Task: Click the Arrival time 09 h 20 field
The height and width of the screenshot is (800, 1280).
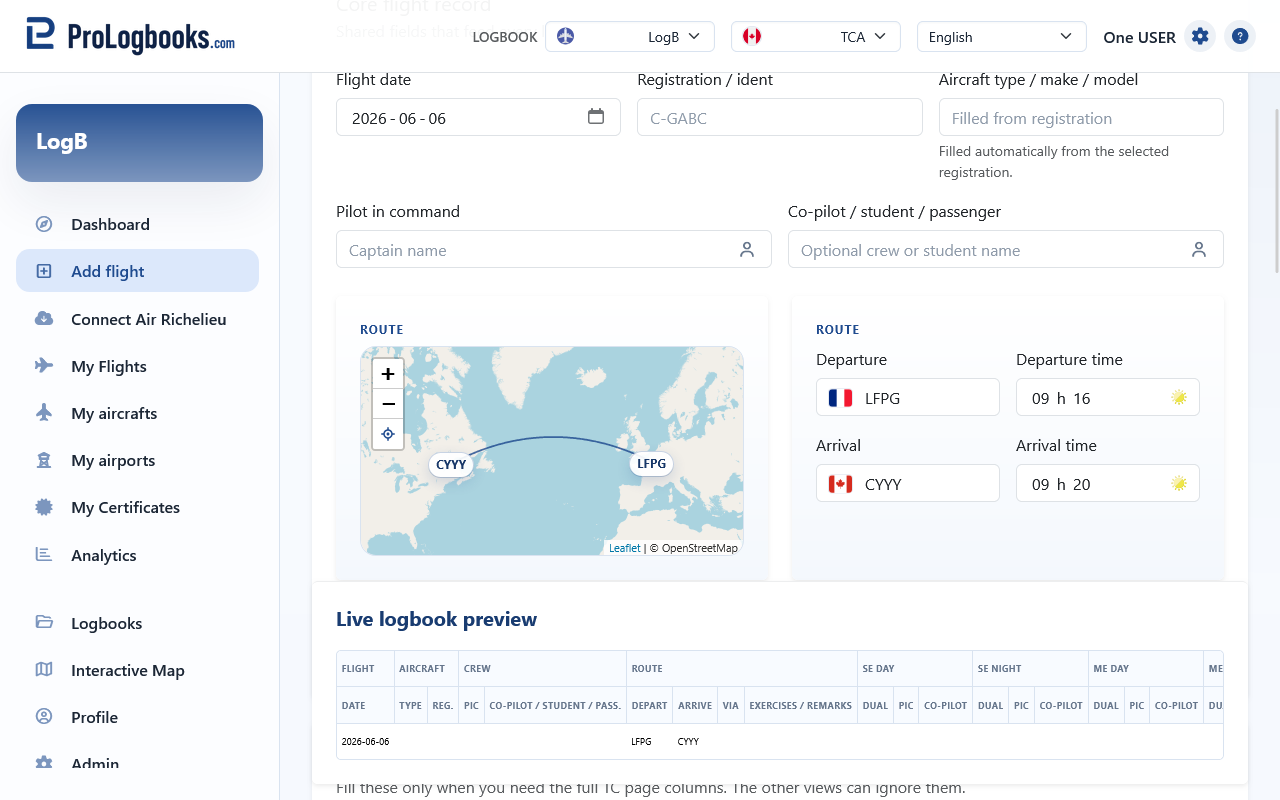Action: point(1108,483)
